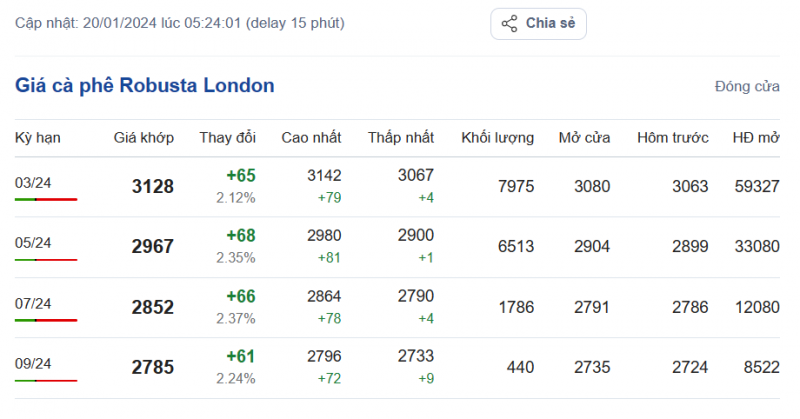Click the share icon beside Chia sẻ
Image resolution: width=800 pixels, height=419 pixels.
point(509,23)
